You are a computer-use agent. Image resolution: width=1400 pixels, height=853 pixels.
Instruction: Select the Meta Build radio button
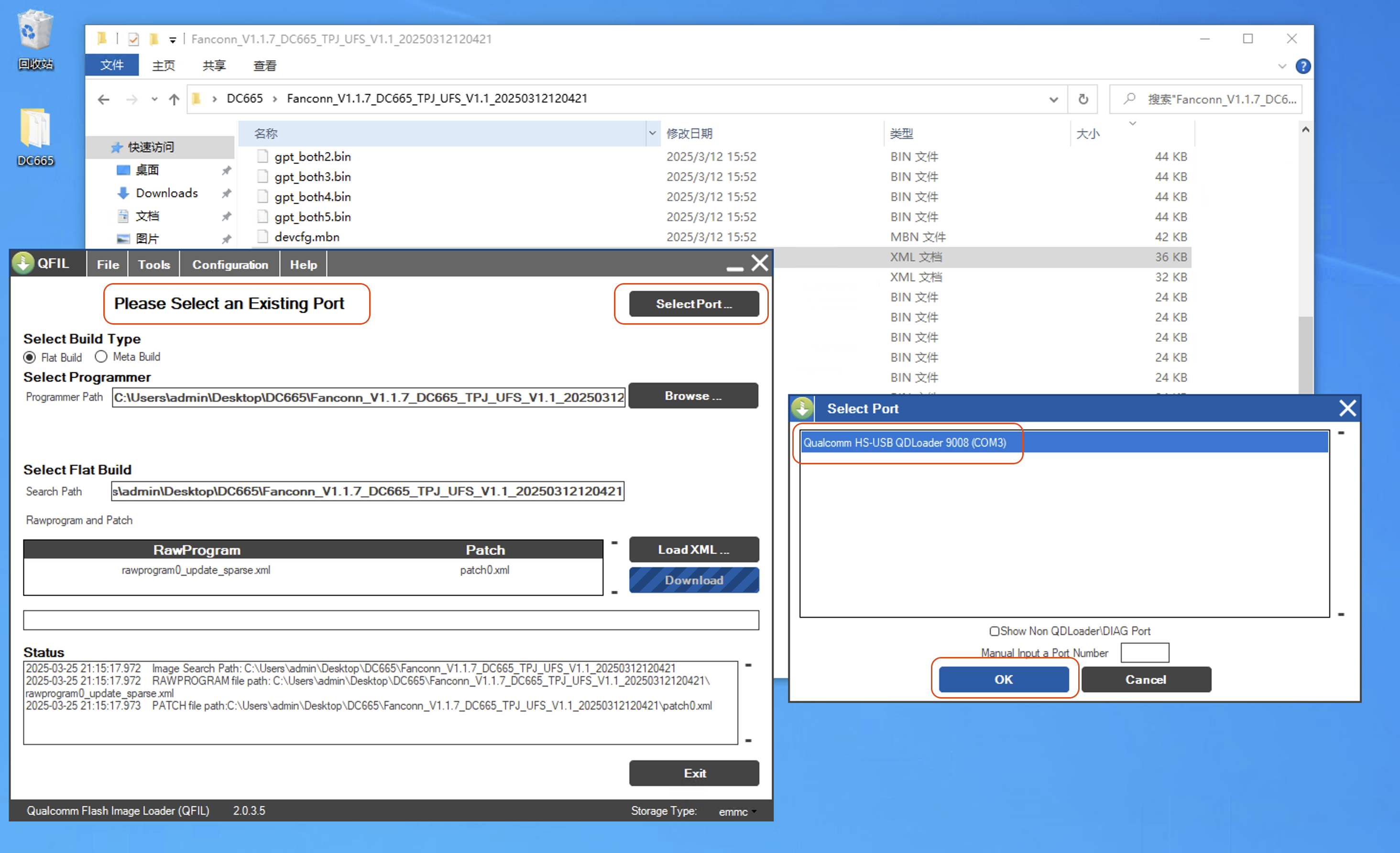pyautogui.click(x=101, y=357)
